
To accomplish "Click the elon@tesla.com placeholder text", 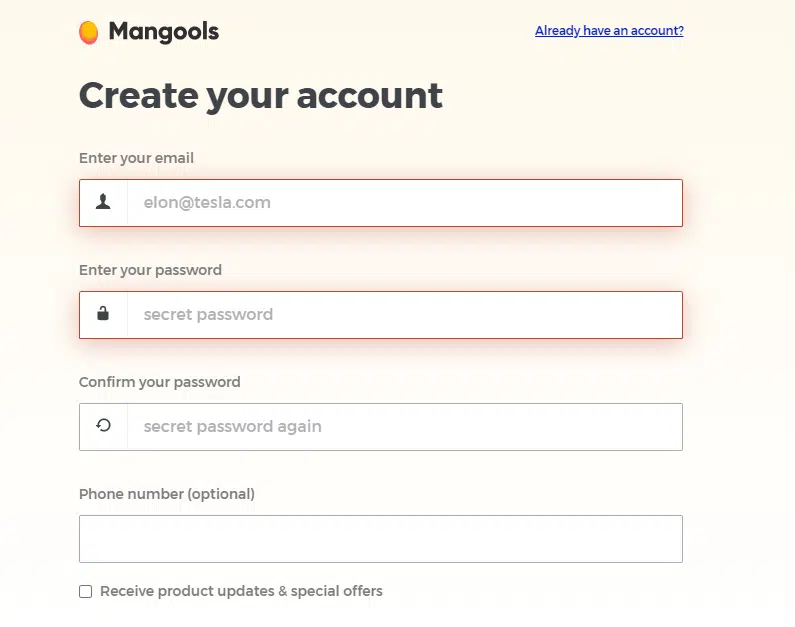I will click(x=207, y=203).
